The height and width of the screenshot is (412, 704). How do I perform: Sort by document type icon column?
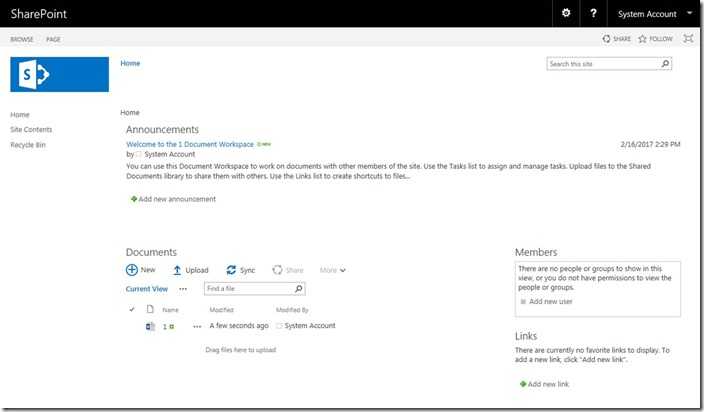(x=150, y=309)
